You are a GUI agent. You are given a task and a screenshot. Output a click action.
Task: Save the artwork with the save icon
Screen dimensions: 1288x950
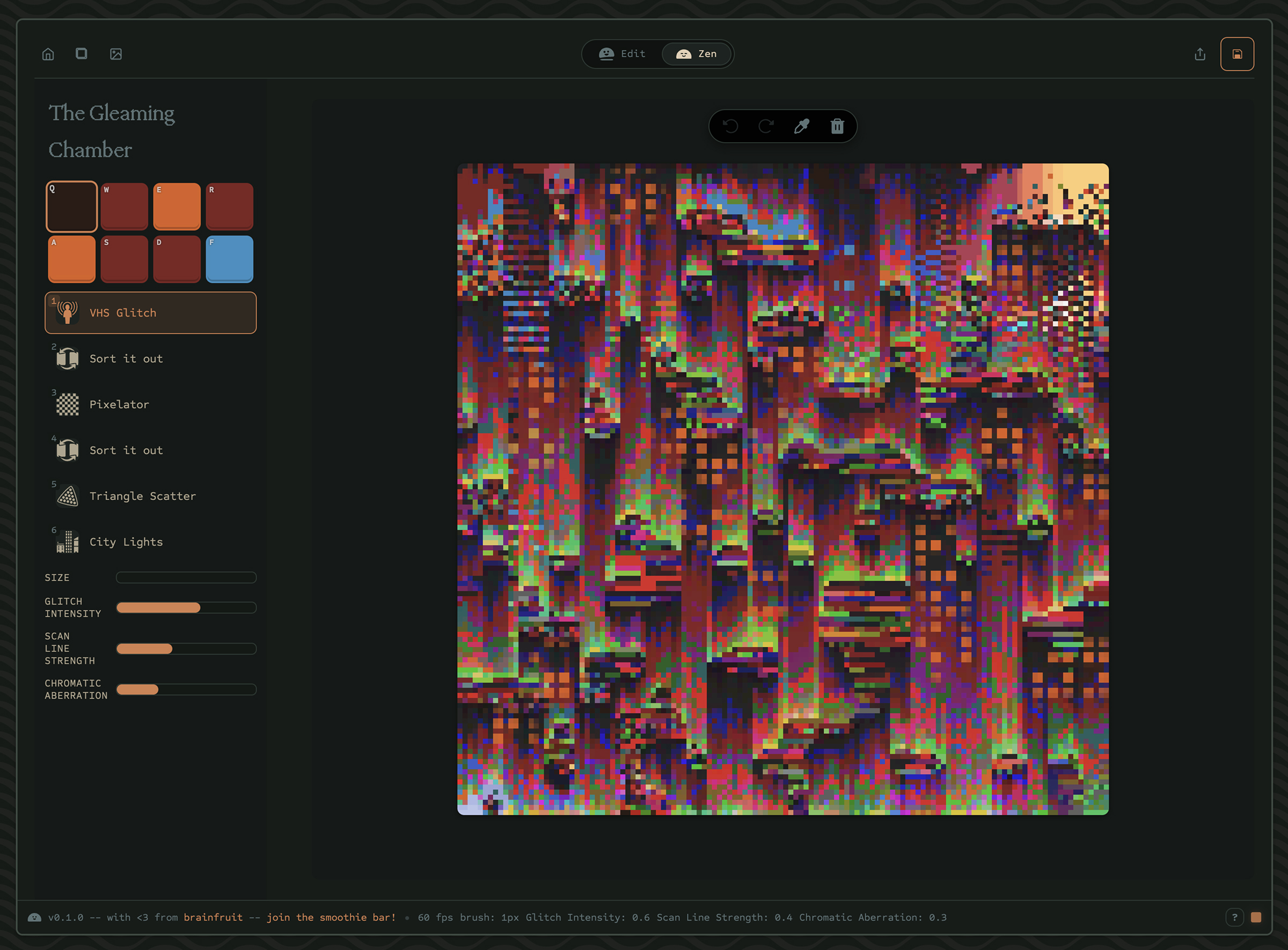[x=1237, y=54]
